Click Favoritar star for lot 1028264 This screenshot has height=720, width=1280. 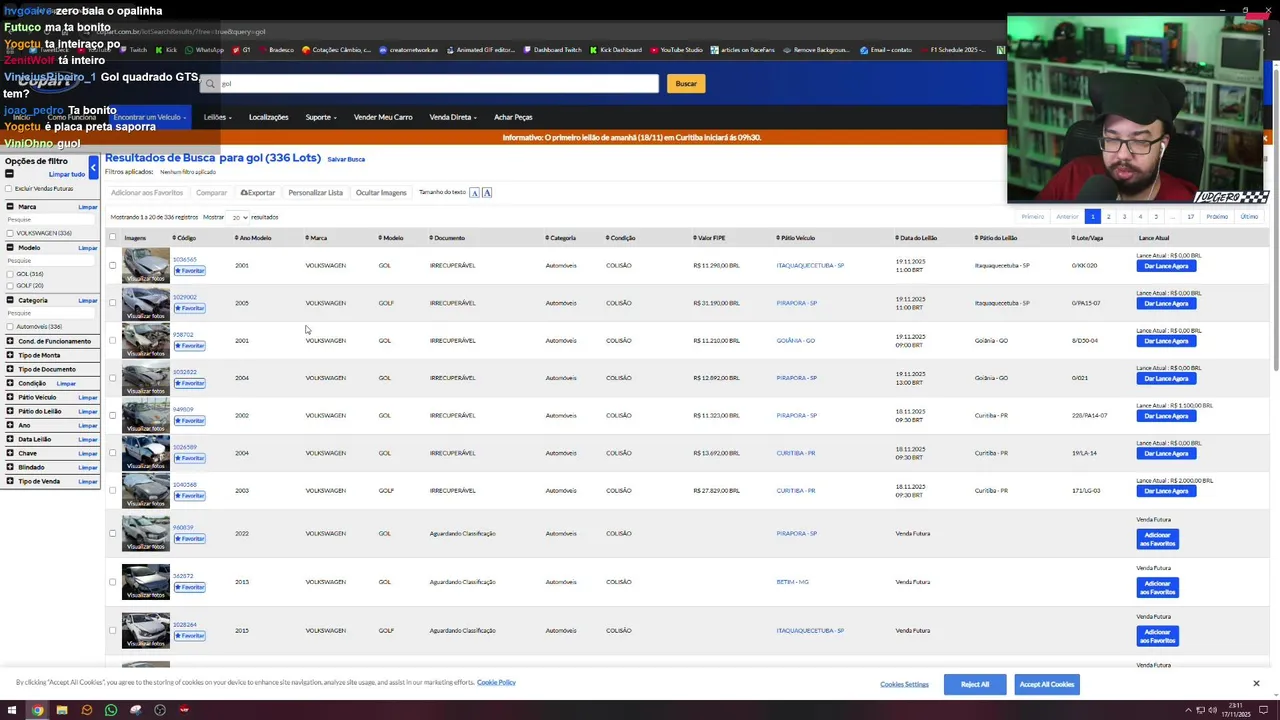pos(190,636)
